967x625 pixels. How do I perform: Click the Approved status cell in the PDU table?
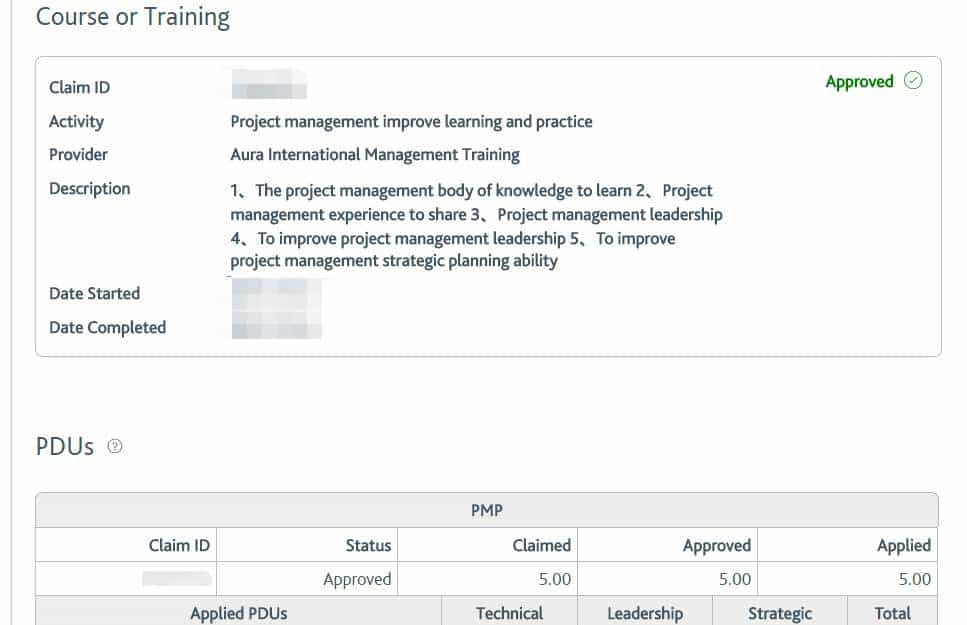[x=357, y=579]
